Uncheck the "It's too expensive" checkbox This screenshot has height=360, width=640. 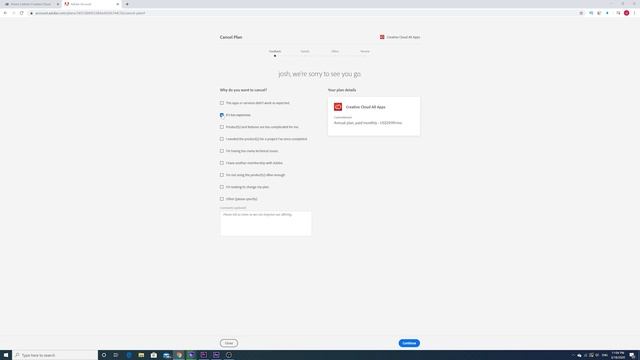point(222,115)
